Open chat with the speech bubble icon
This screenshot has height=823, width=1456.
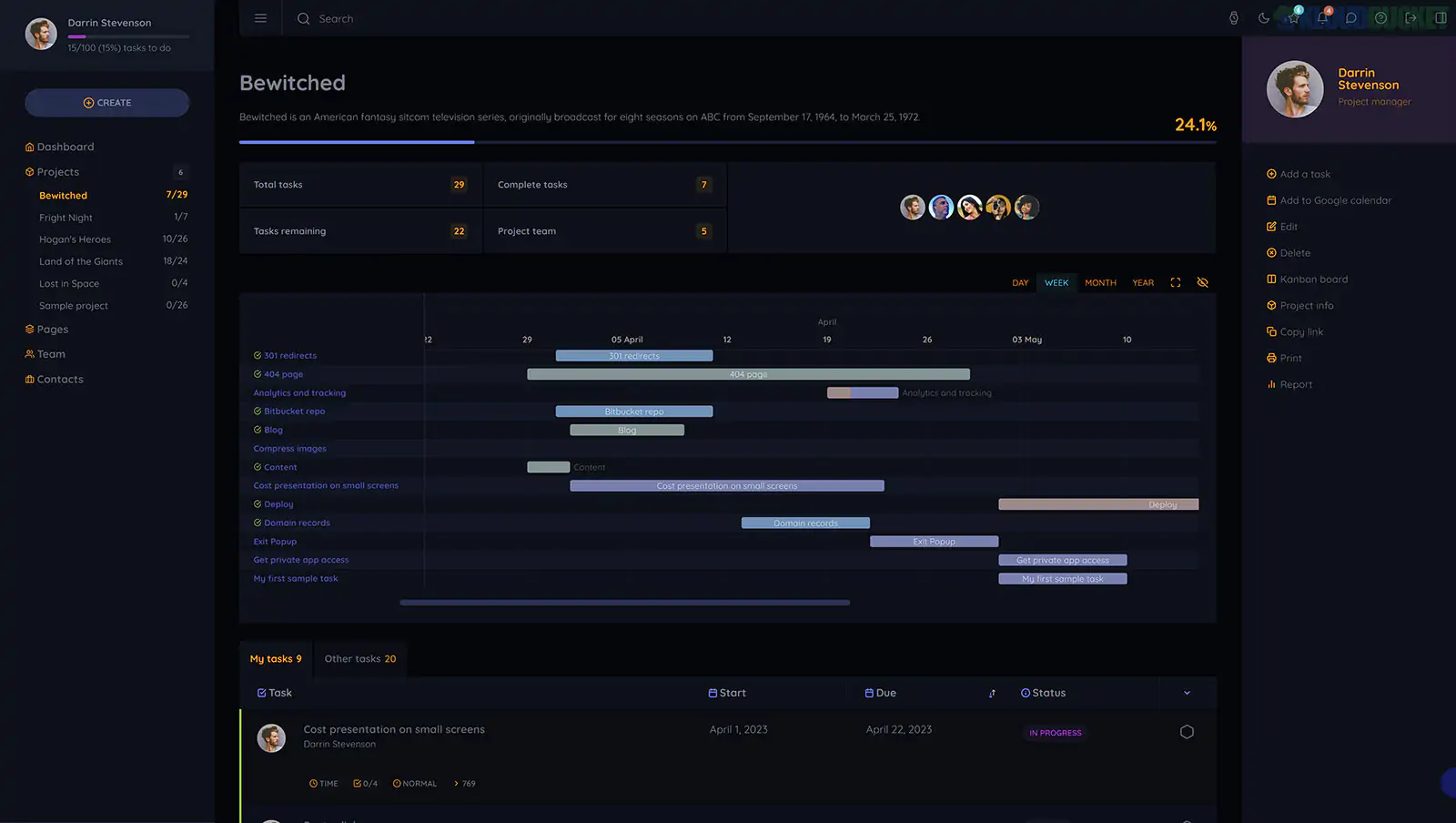point(1351,17)
